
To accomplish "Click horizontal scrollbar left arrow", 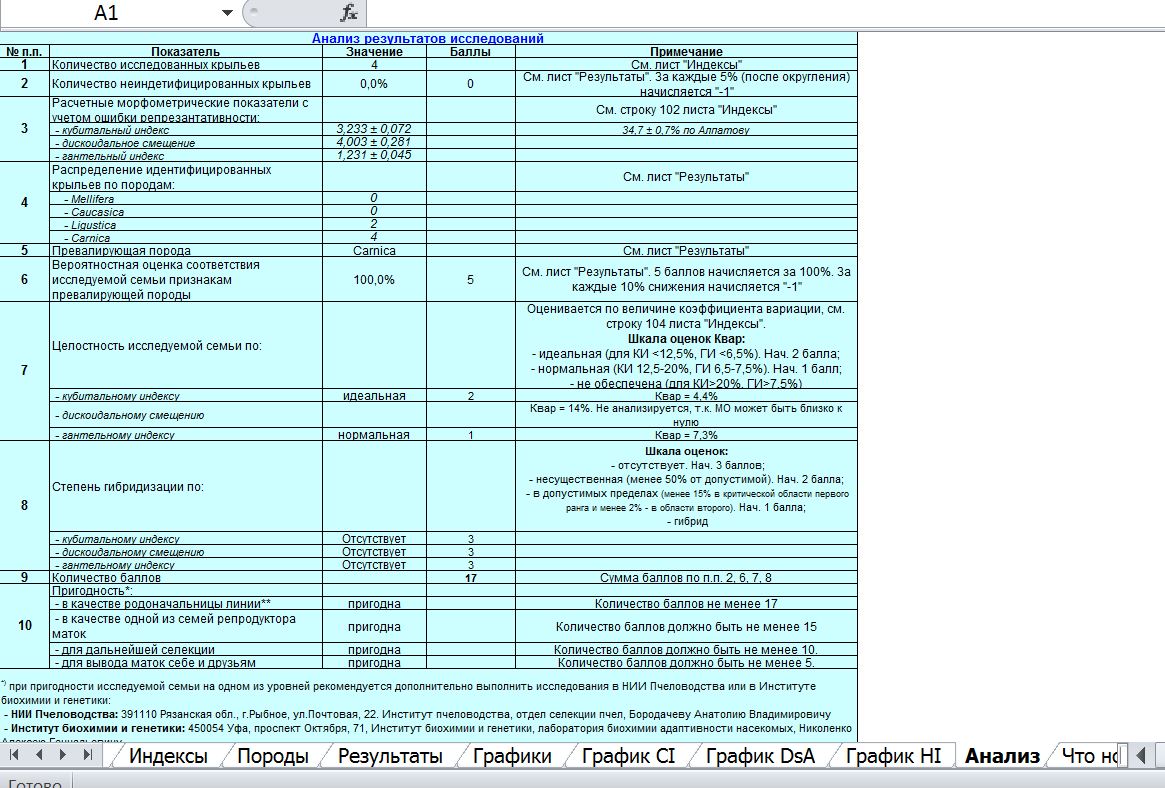I will click(1139, 755).
